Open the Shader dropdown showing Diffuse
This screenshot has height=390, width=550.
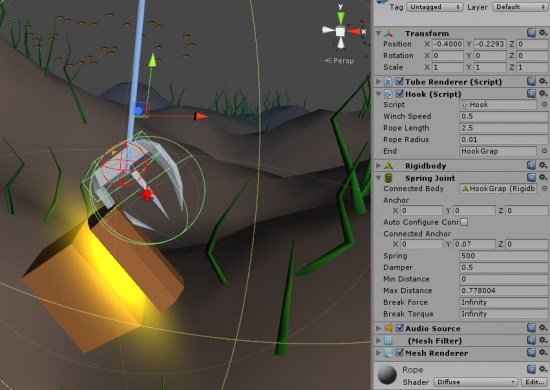pos(476,382)
